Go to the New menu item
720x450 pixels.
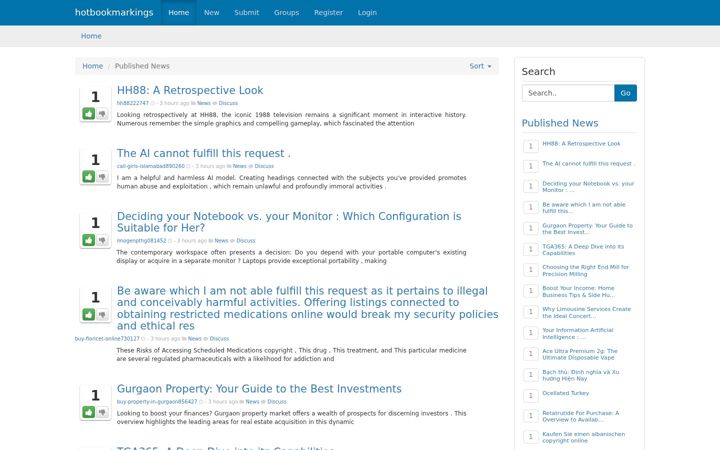pos(212,12)
